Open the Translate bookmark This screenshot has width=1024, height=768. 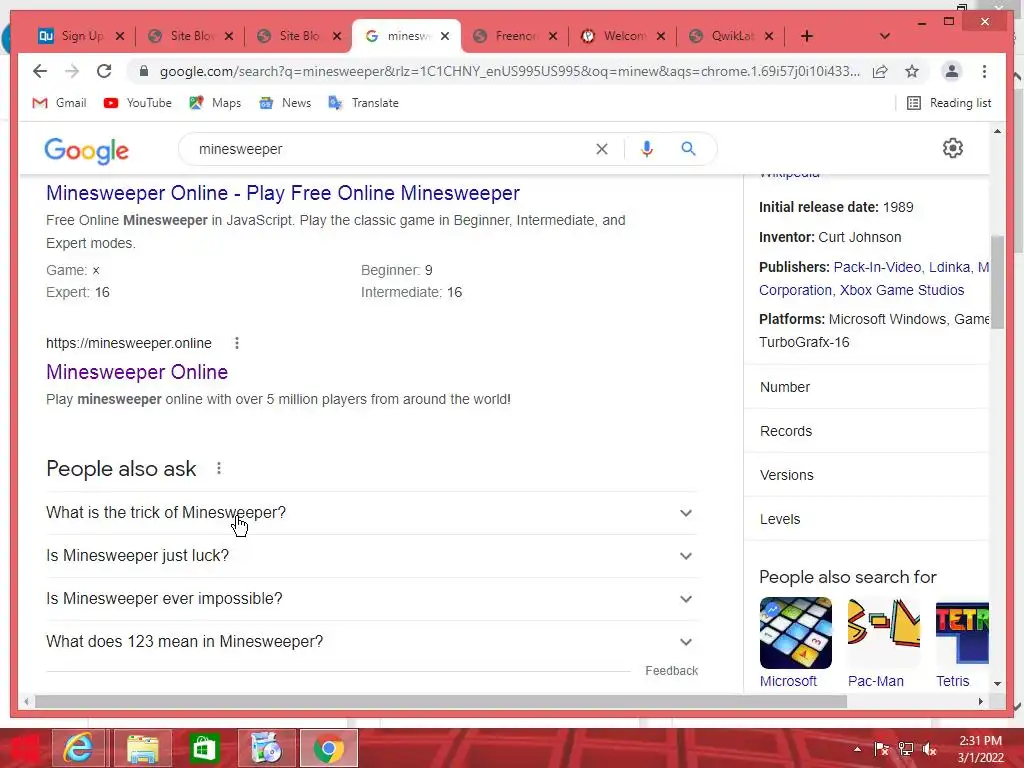pos(364,103)
